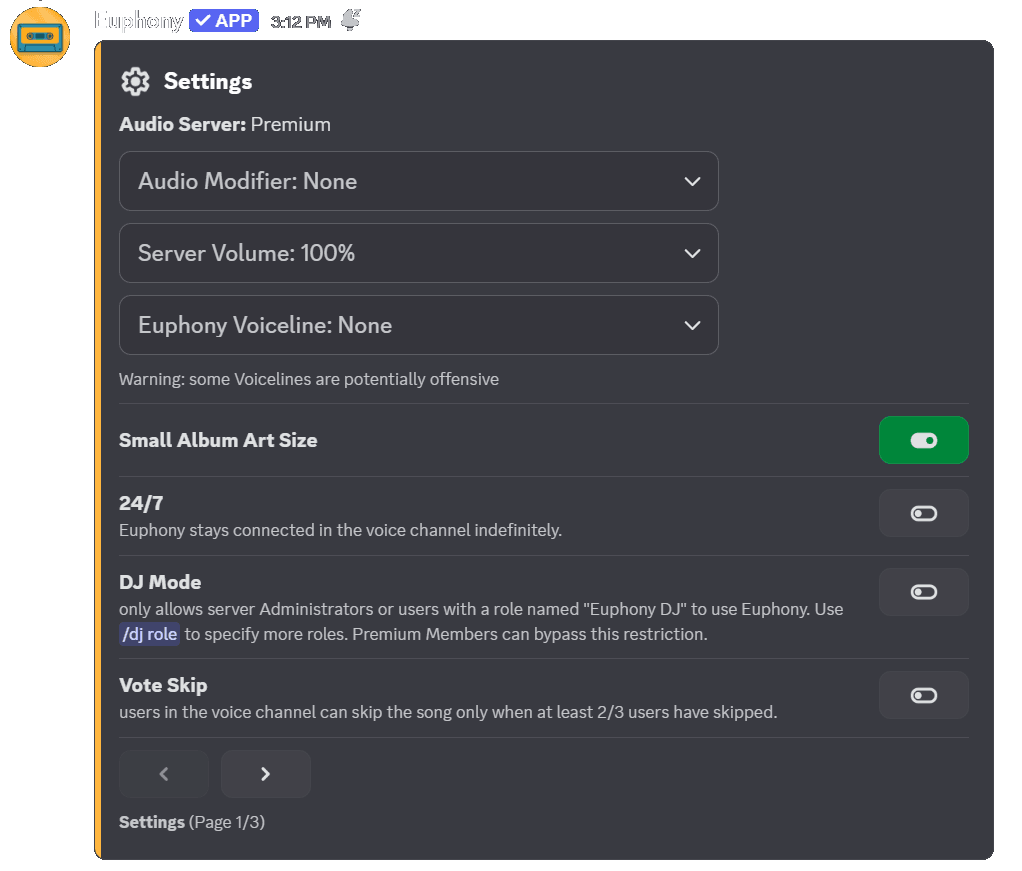The image size is (1022, 871).
Task: Open the Euphony Voiceline: None dropdown
Action: pyautogui.click(x=418, y=325)
